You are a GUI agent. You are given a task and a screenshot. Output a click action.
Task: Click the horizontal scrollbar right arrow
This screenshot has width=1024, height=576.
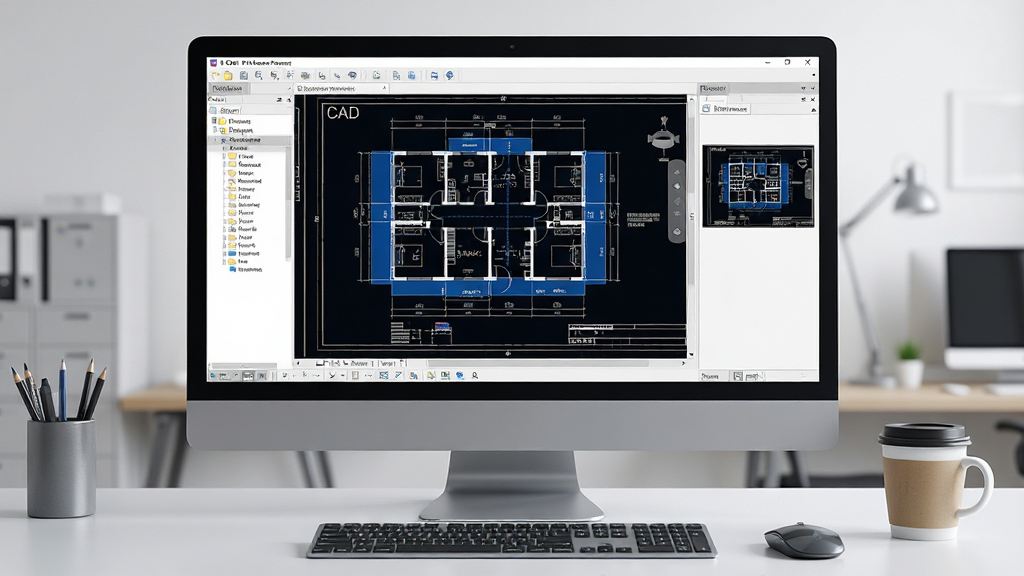click(684, 363)
